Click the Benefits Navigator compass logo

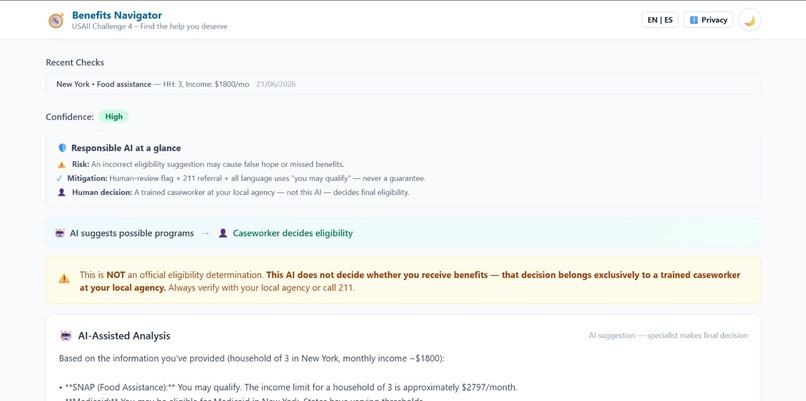click(56, 20)
